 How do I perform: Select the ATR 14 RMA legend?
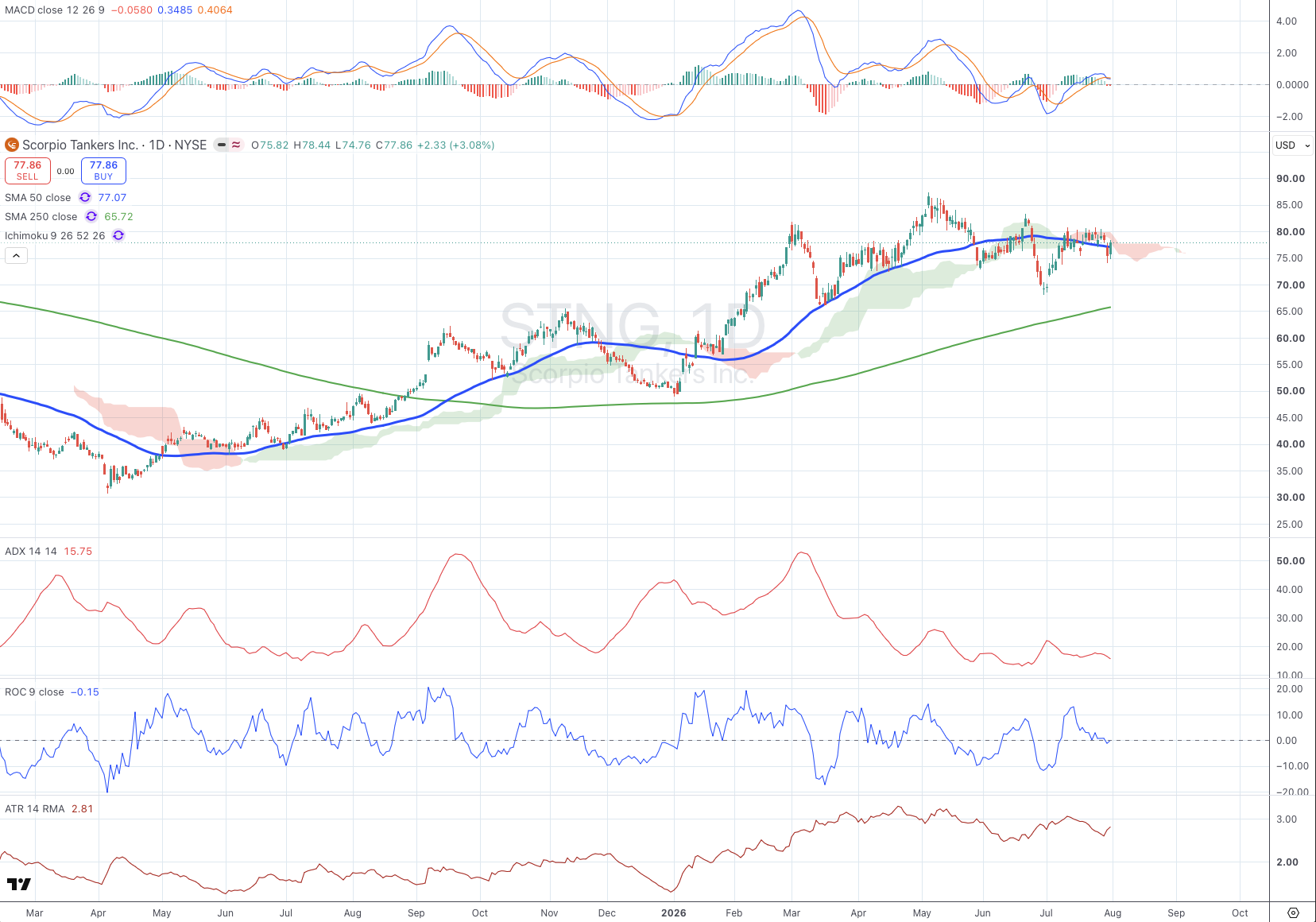tap(35, 808)
